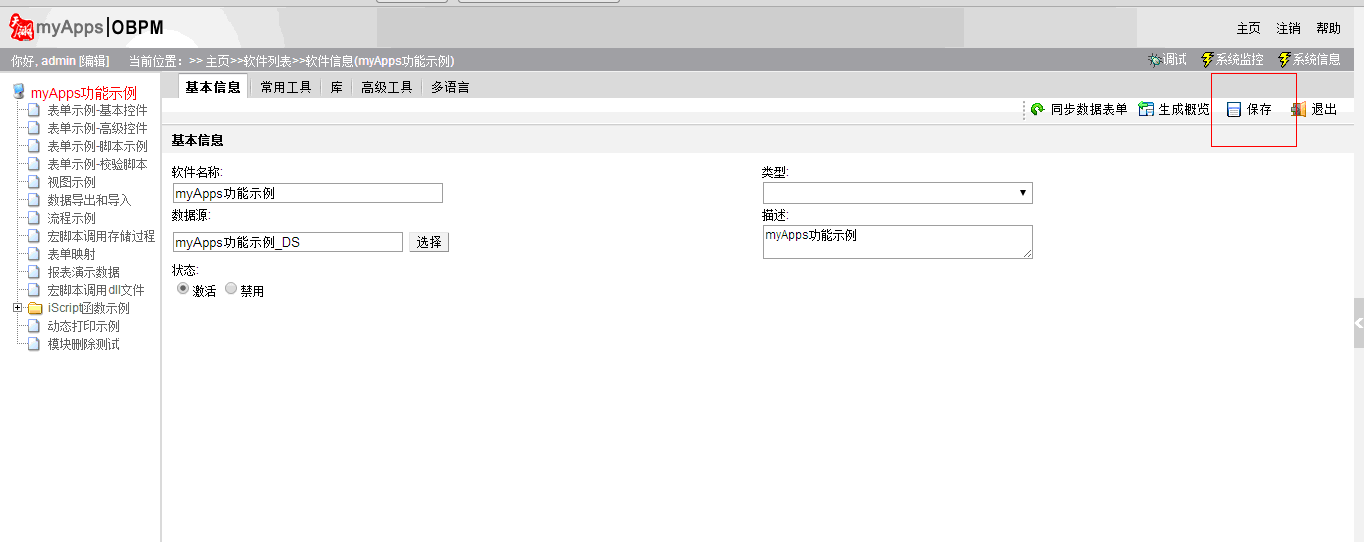Click the 系统信息 lightning icon
This screenshot has height=542, width=1364.
click(x=1285, y=60)
